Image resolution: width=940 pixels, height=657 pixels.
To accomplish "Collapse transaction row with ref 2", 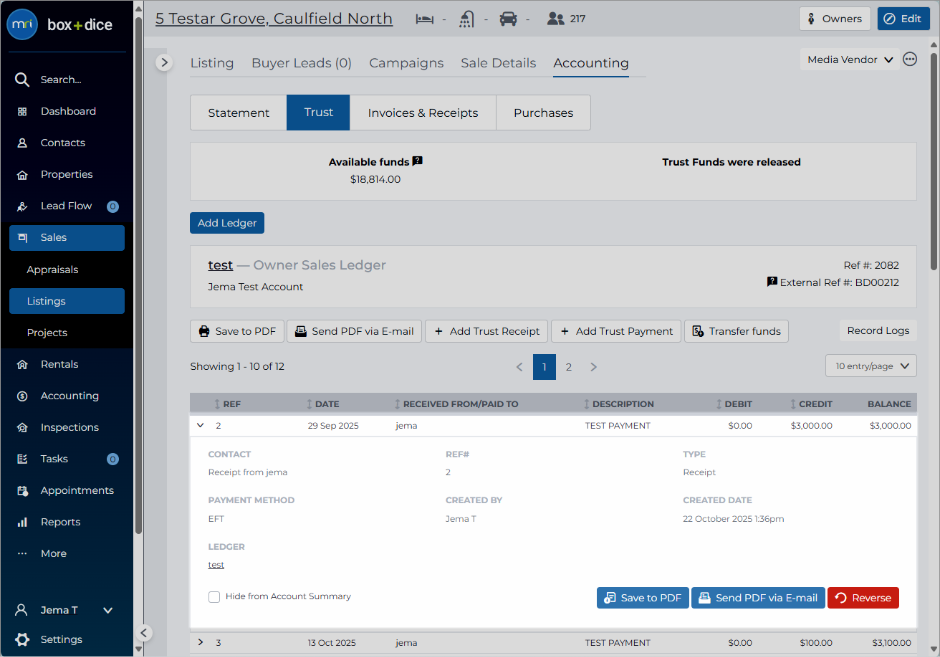I will (200, 426).
